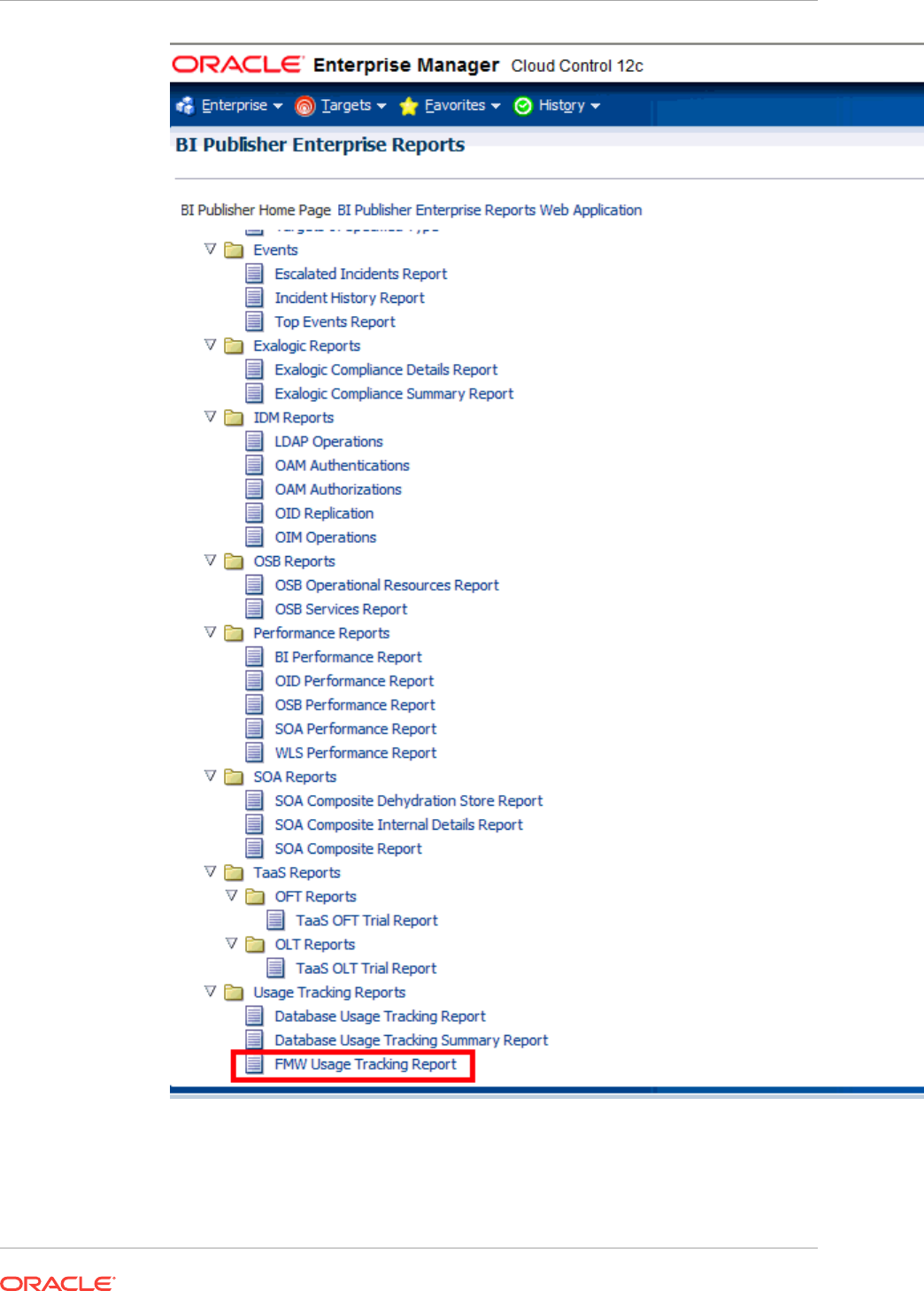924x1291 pixels.
Task: Open the OAM Authorizations report
Action: 337,489
